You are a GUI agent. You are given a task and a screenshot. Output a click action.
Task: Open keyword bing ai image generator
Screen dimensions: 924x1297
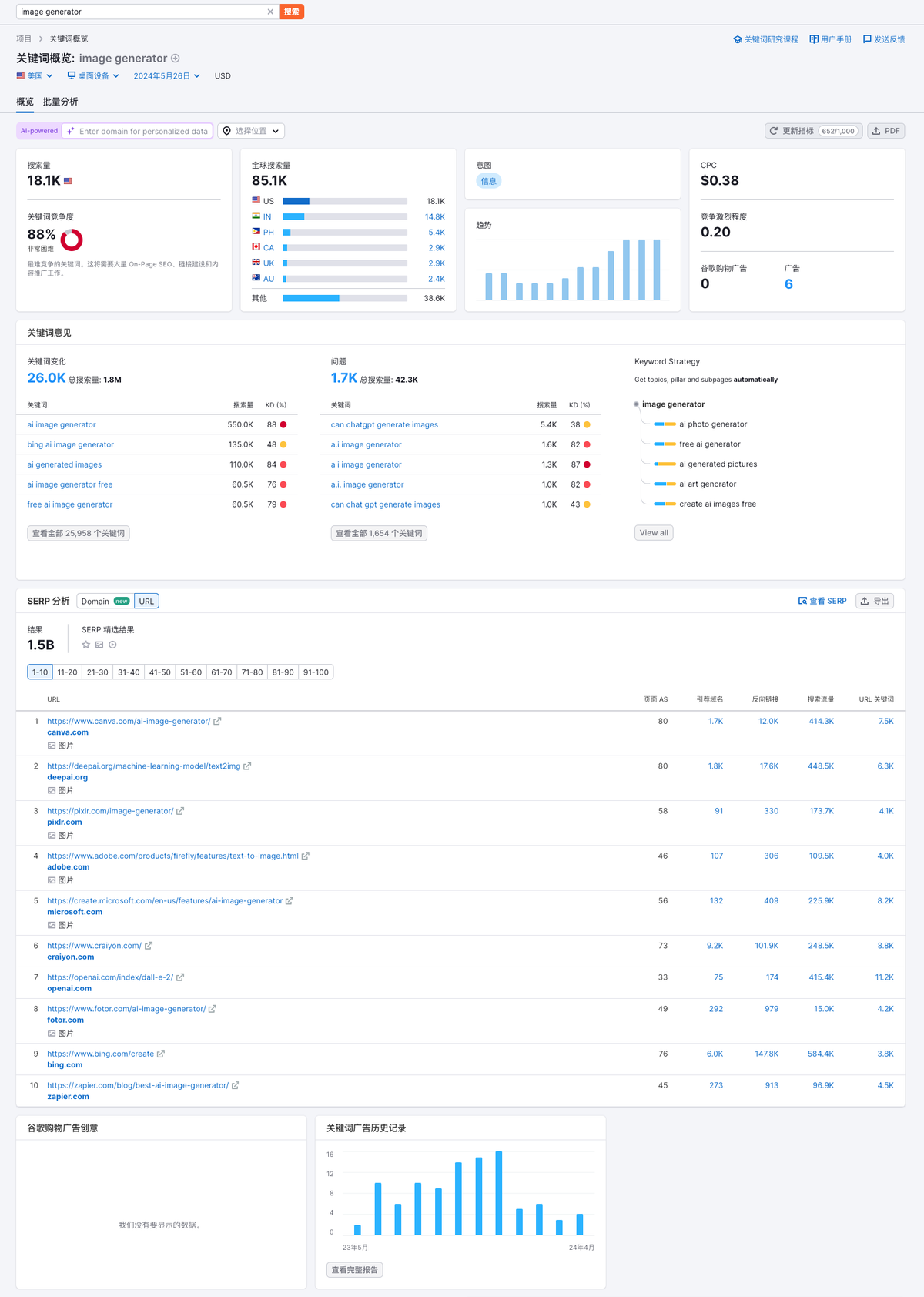[x=70, y=445]
